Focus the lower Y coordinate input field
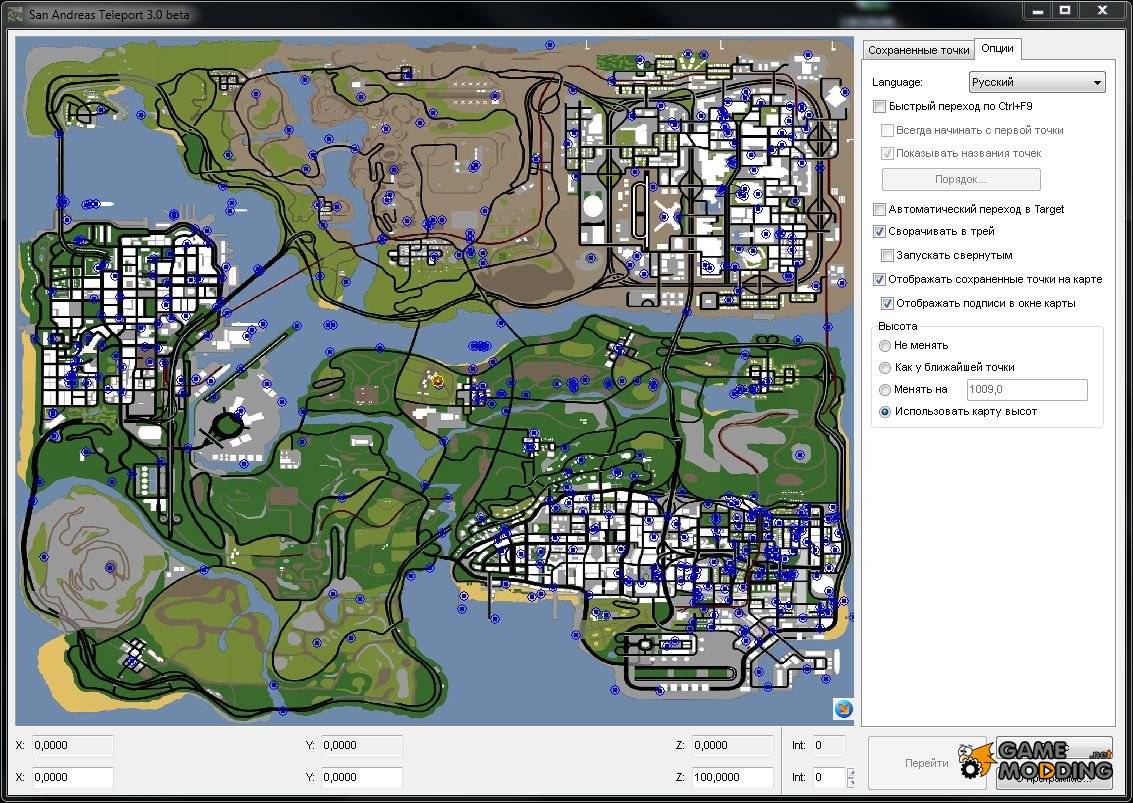 tap(361, 778)
